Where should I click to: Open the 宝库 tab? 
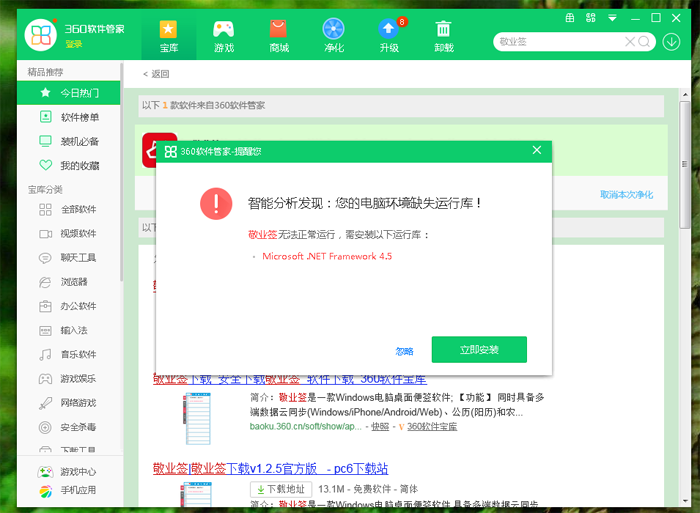169,37
